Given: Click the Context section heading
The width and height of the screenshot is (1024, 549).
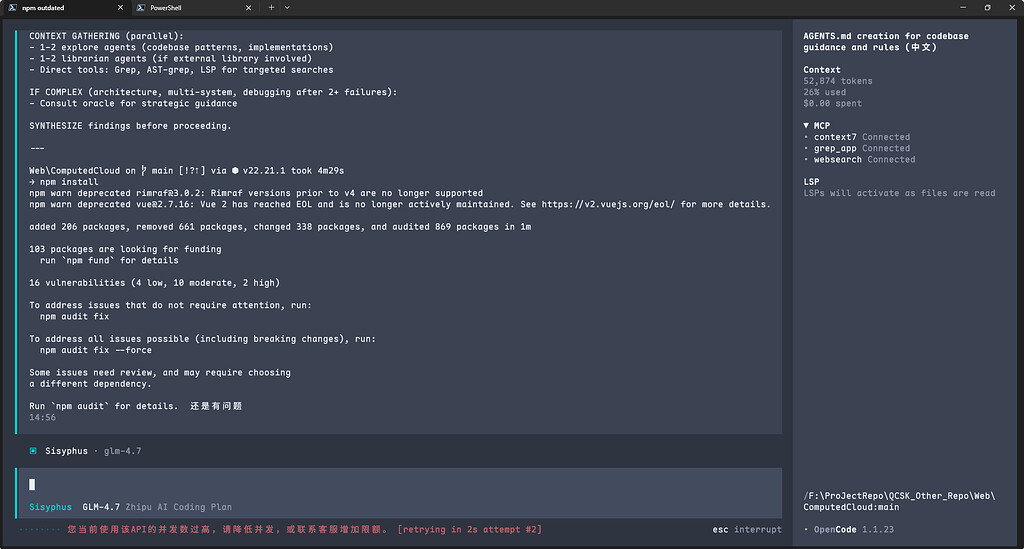Looking at the screenshot, I should (x=822, y=70).
